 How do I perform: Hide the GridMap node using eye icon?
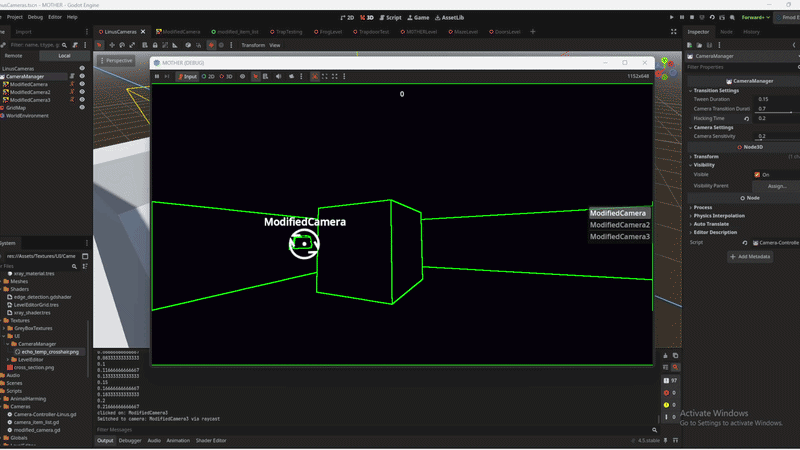(82, 107)
